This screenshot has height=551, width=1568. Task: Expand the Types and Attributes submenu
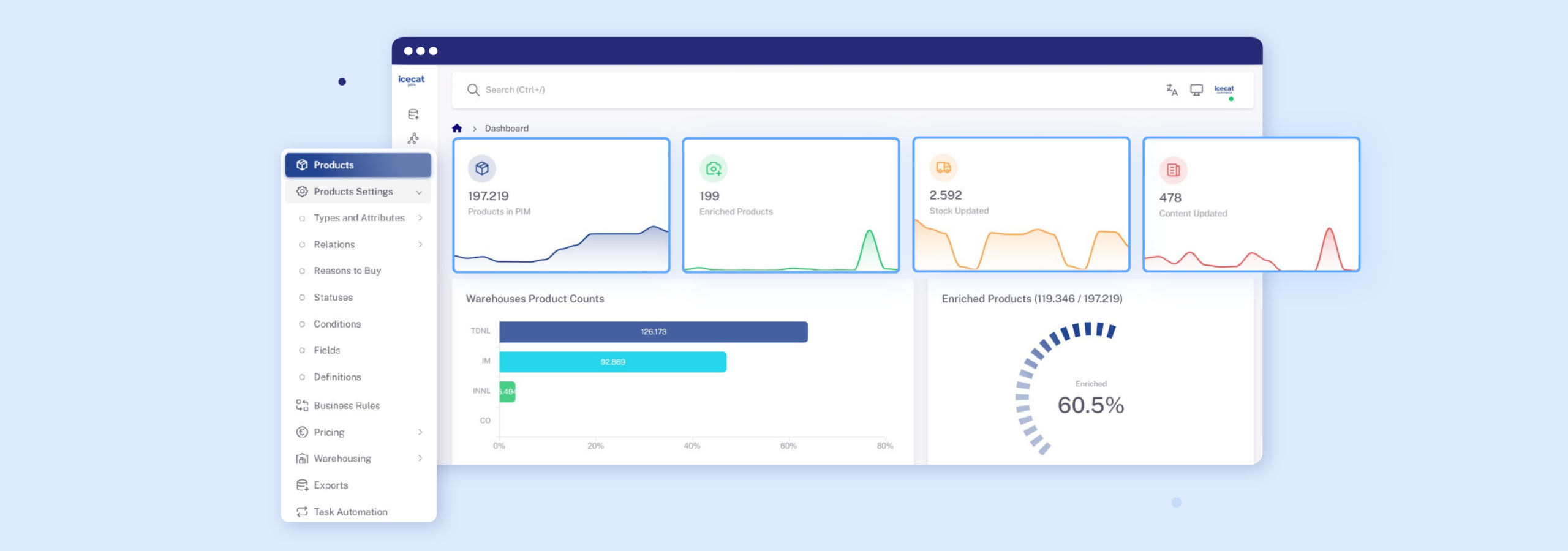click(420, 218)
